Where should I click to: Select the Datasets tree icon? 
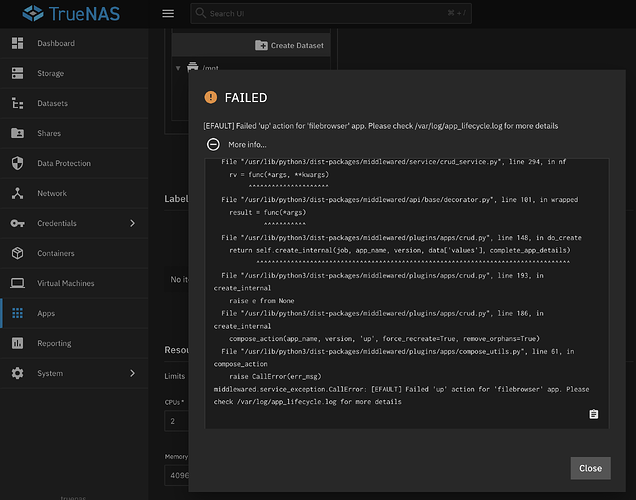point(17,103)
